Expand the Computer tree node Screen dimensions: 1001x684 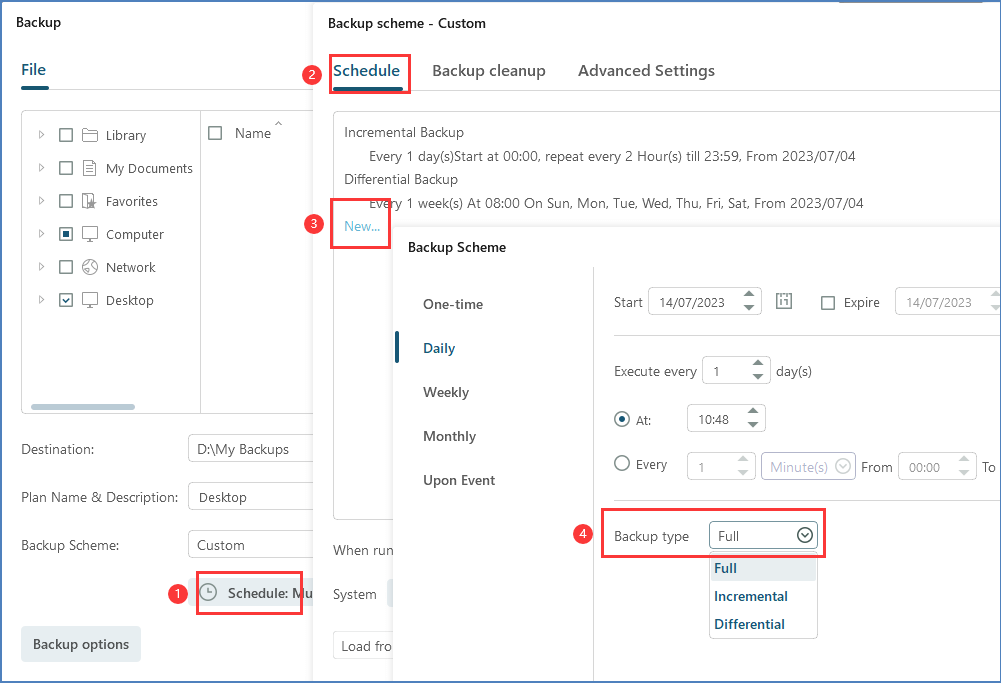coord(41,234)
